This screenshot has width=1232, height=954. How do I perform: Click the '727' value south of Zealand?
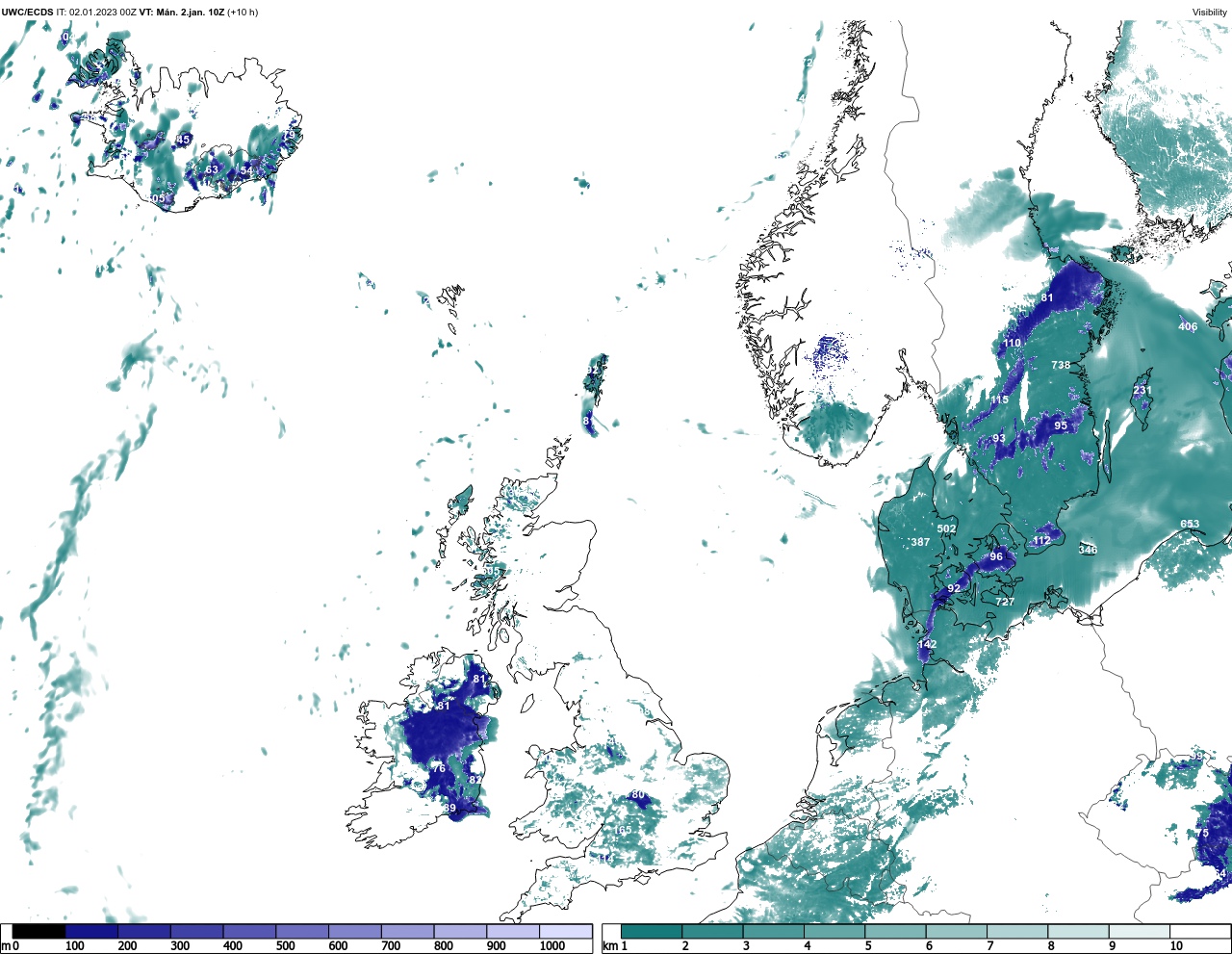(x=1005, y=602)
